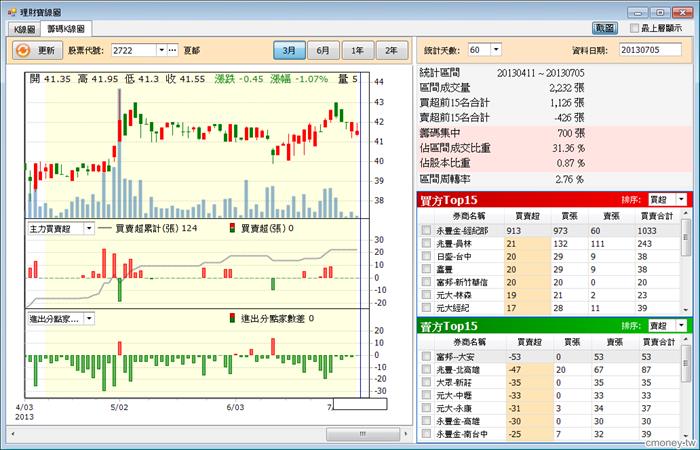Click the ellipsis stock lookup button
Viewport: 700px width, 450px height.
pos(173,50)
